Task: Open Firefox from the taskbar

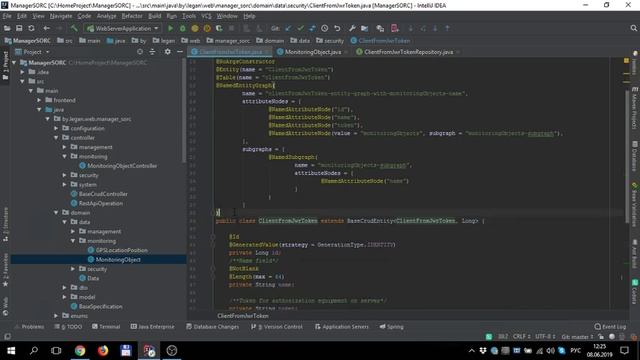Action: (103, 350)
